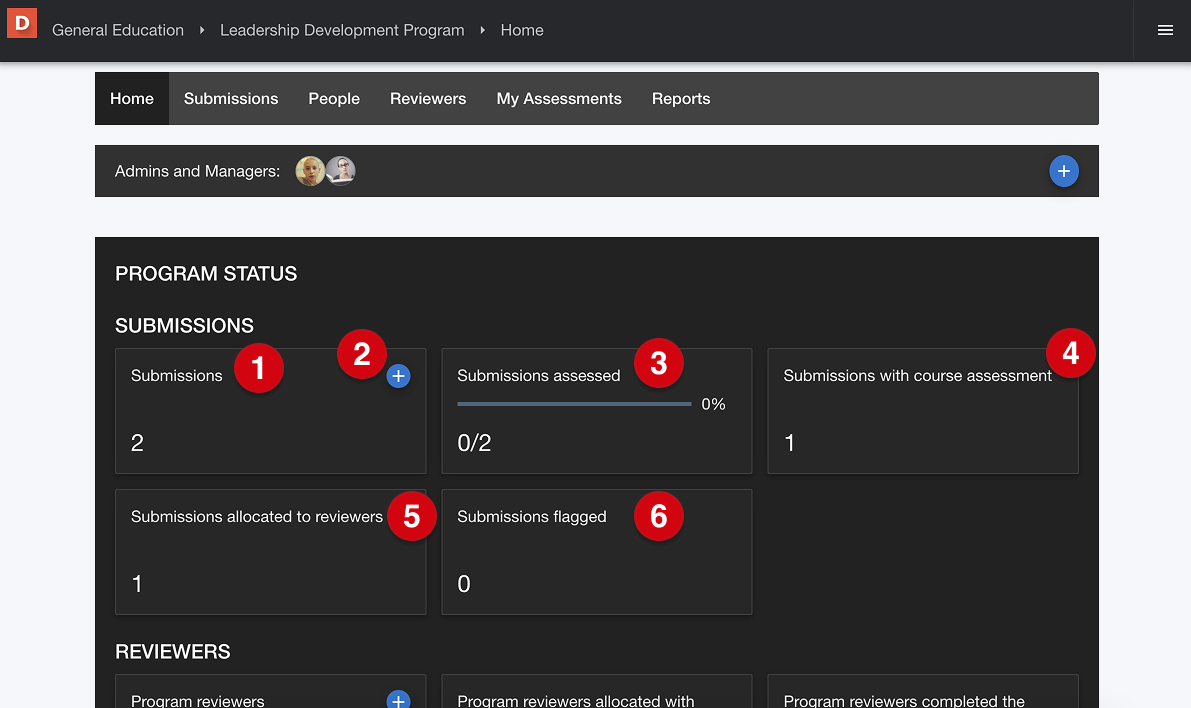Viewport: 1191px width, 708px height.
Task: Click the blue plus to add a submission
Action: (x=397, y=375)
